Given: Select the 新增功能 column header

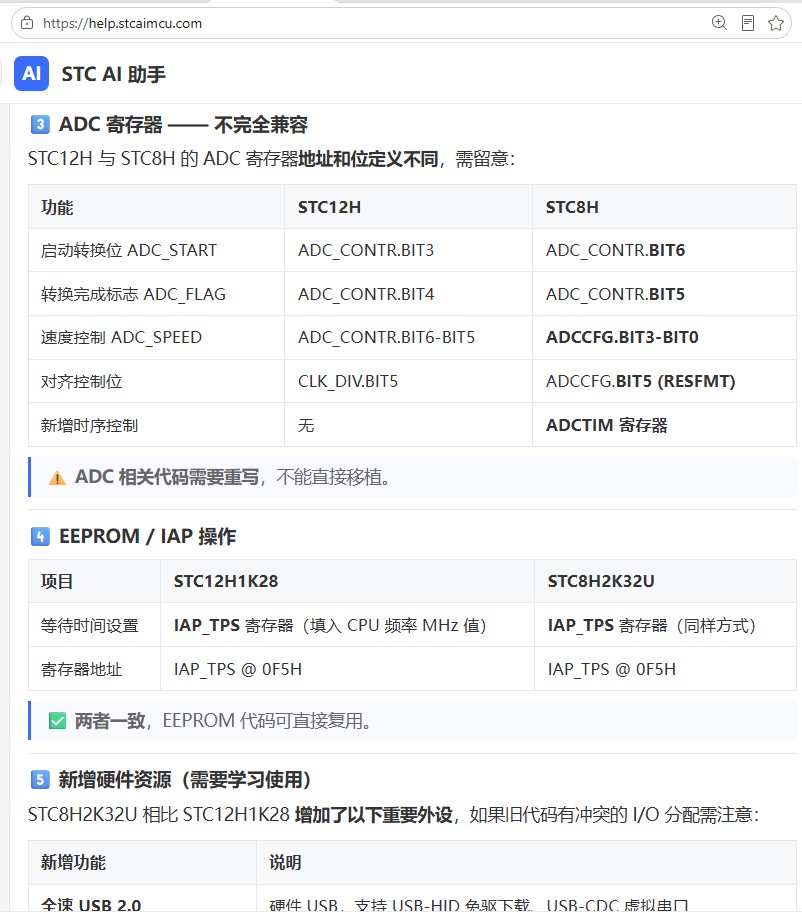Looking at the screenshot, I should point(142,862).
